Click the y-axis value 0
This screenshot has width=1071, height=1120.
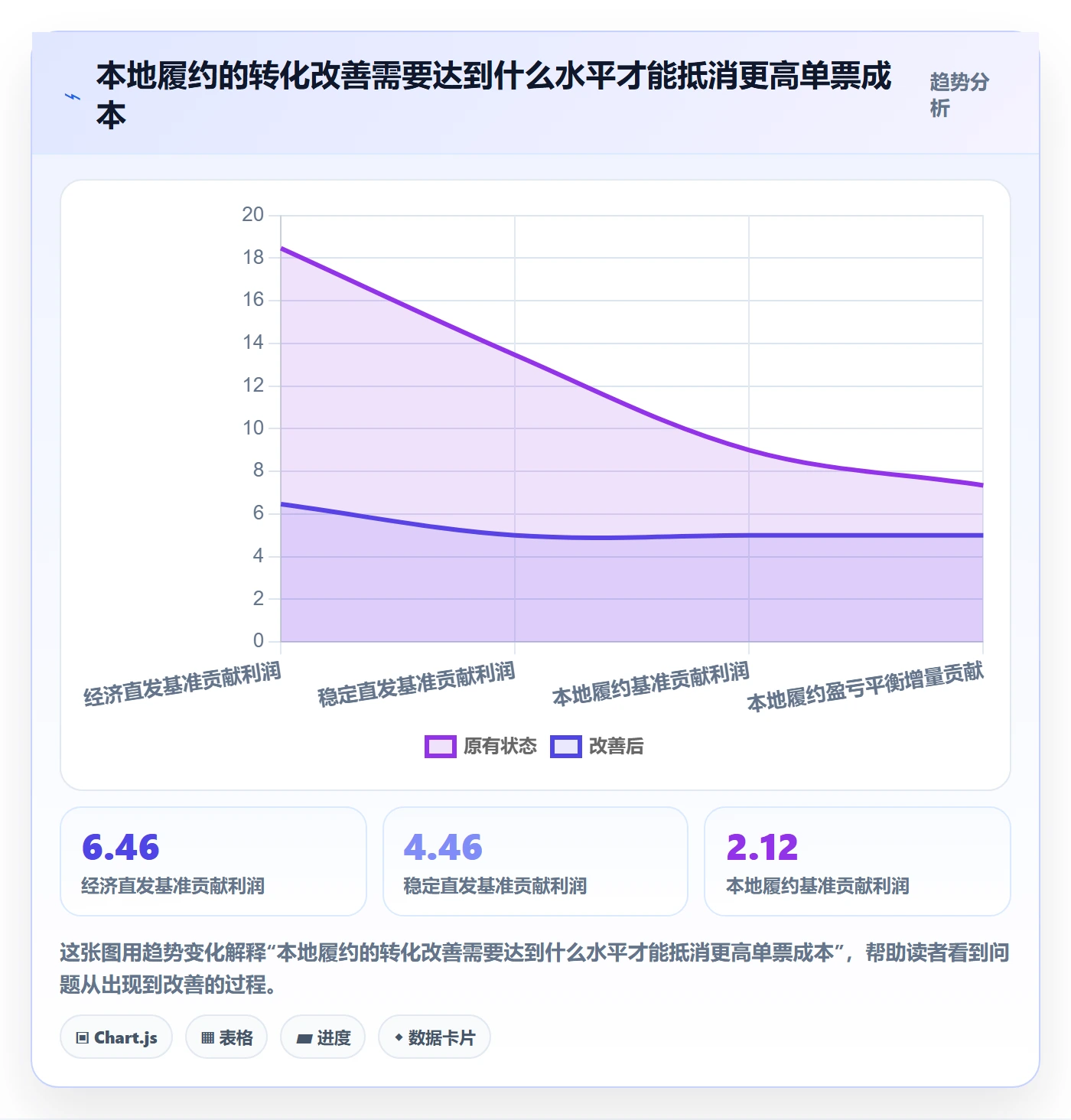[x=259, y=641]
